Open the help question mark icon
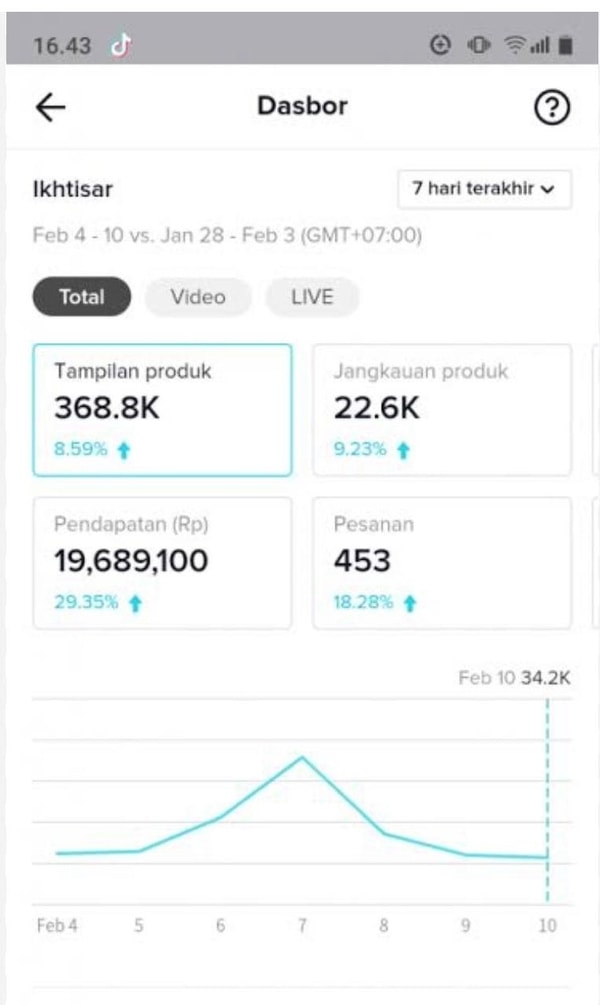This screenshot has height=1005, width=600. (551, 107)
